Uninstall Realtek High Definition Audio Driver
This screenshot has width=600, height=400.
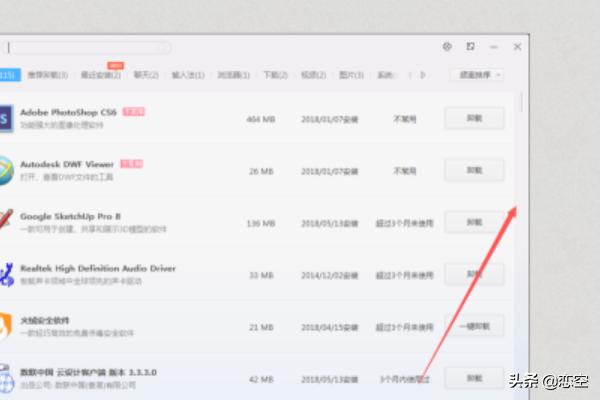(x=474, y=273)
